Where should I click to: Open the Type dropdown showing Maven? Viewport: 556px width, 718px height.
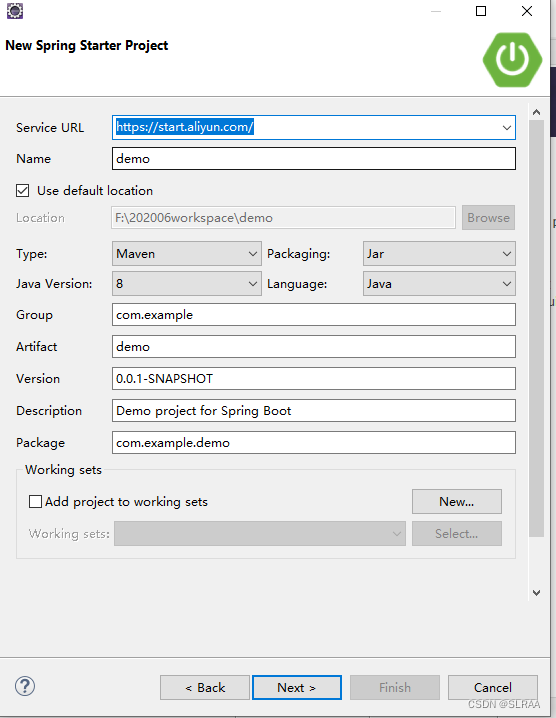click(187, 254)
